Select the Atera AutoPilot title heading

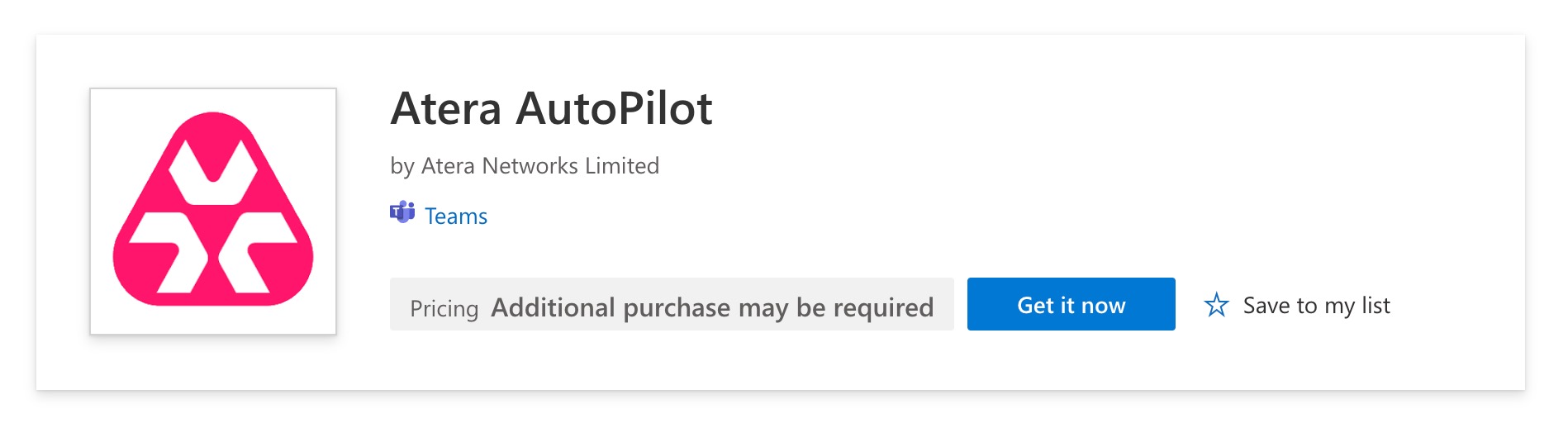coord(551,109)
